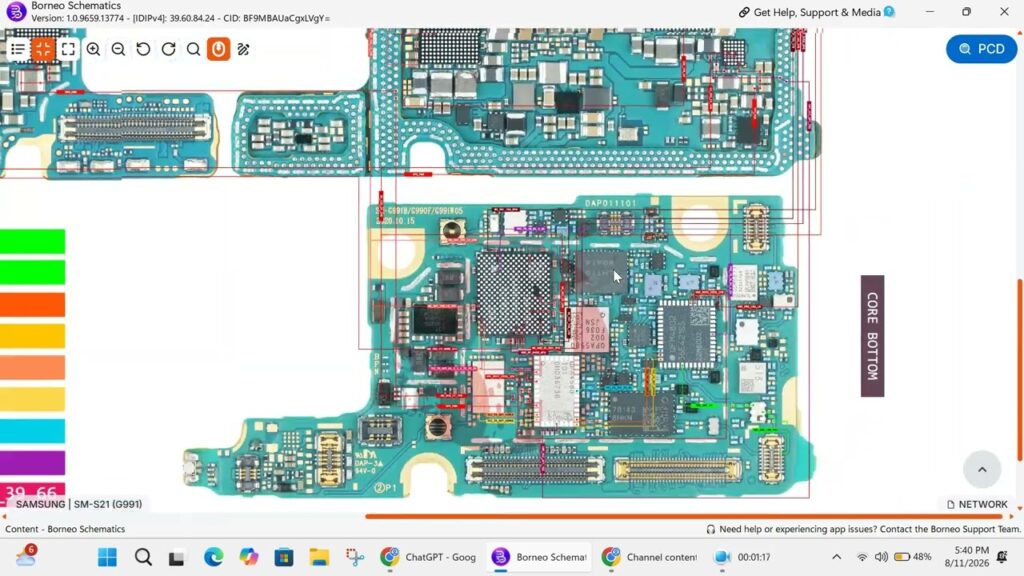Open the notification bell icon
Screen dimensions: 1024x576
pos(1002,557)
